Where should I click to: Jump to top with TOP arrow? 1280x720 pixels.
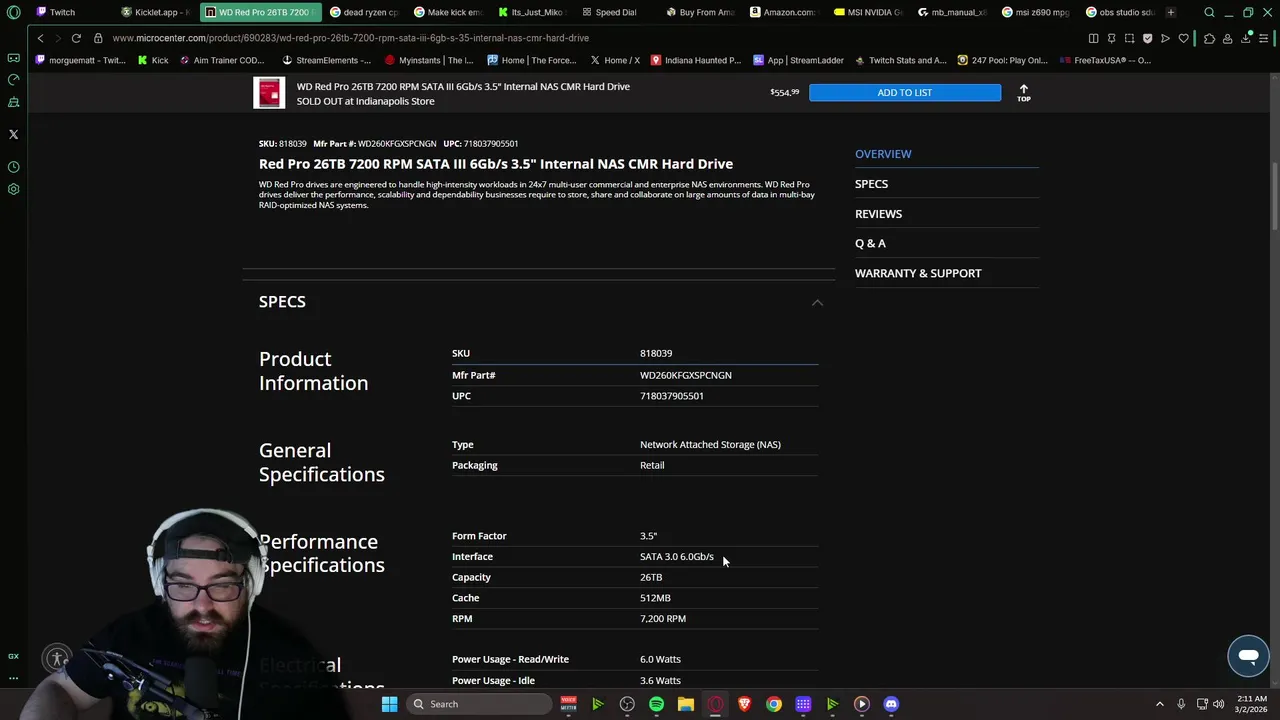[1023, 92]
